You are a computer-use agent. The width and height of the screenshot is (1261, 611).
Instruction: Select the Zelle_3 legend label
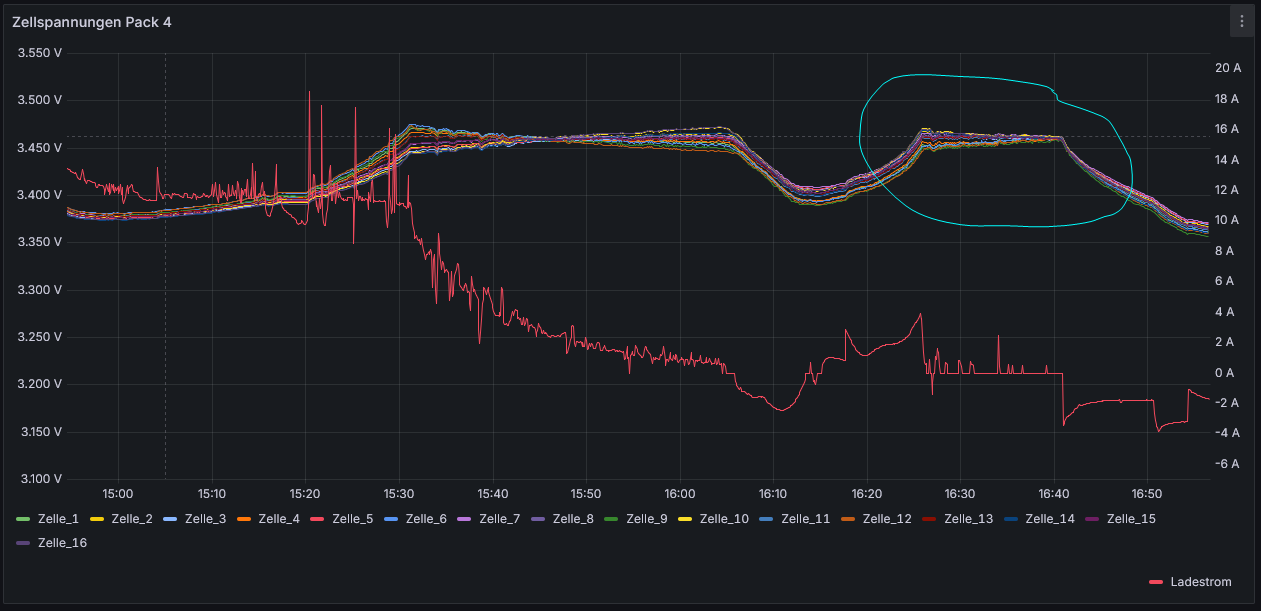coord(205,518)
